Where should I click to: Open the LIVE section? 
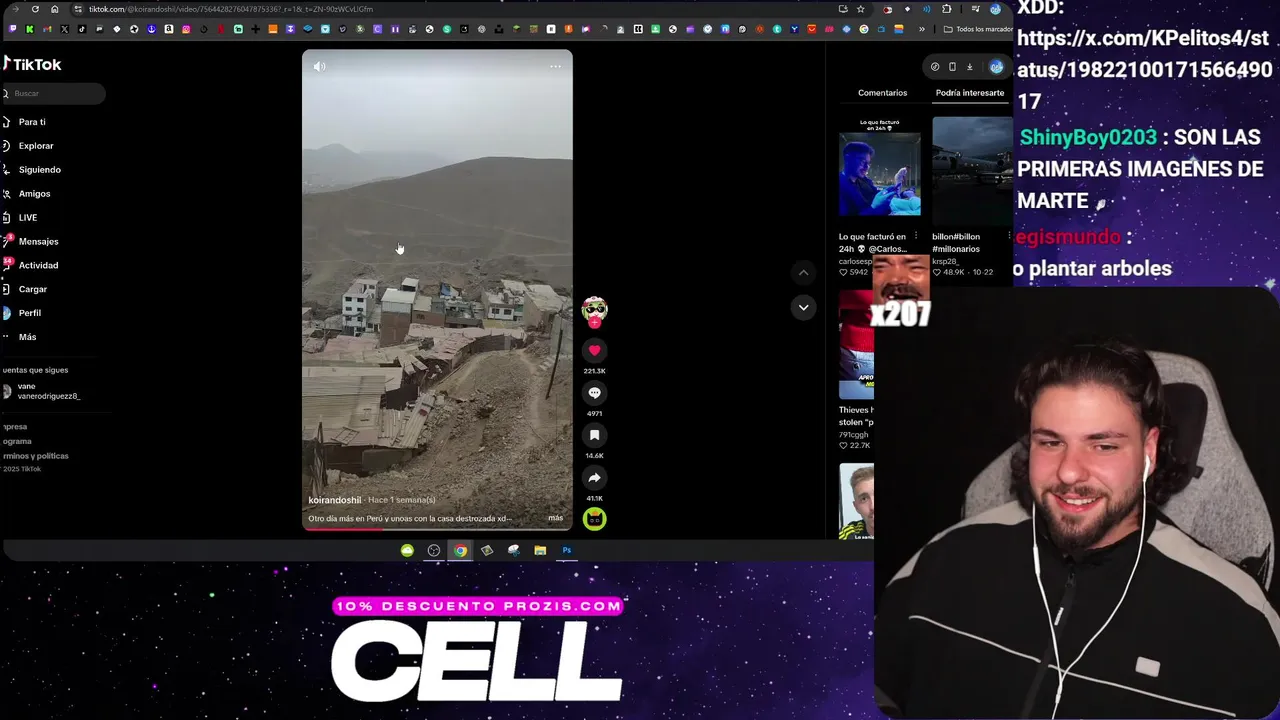[x=27, y=218]
